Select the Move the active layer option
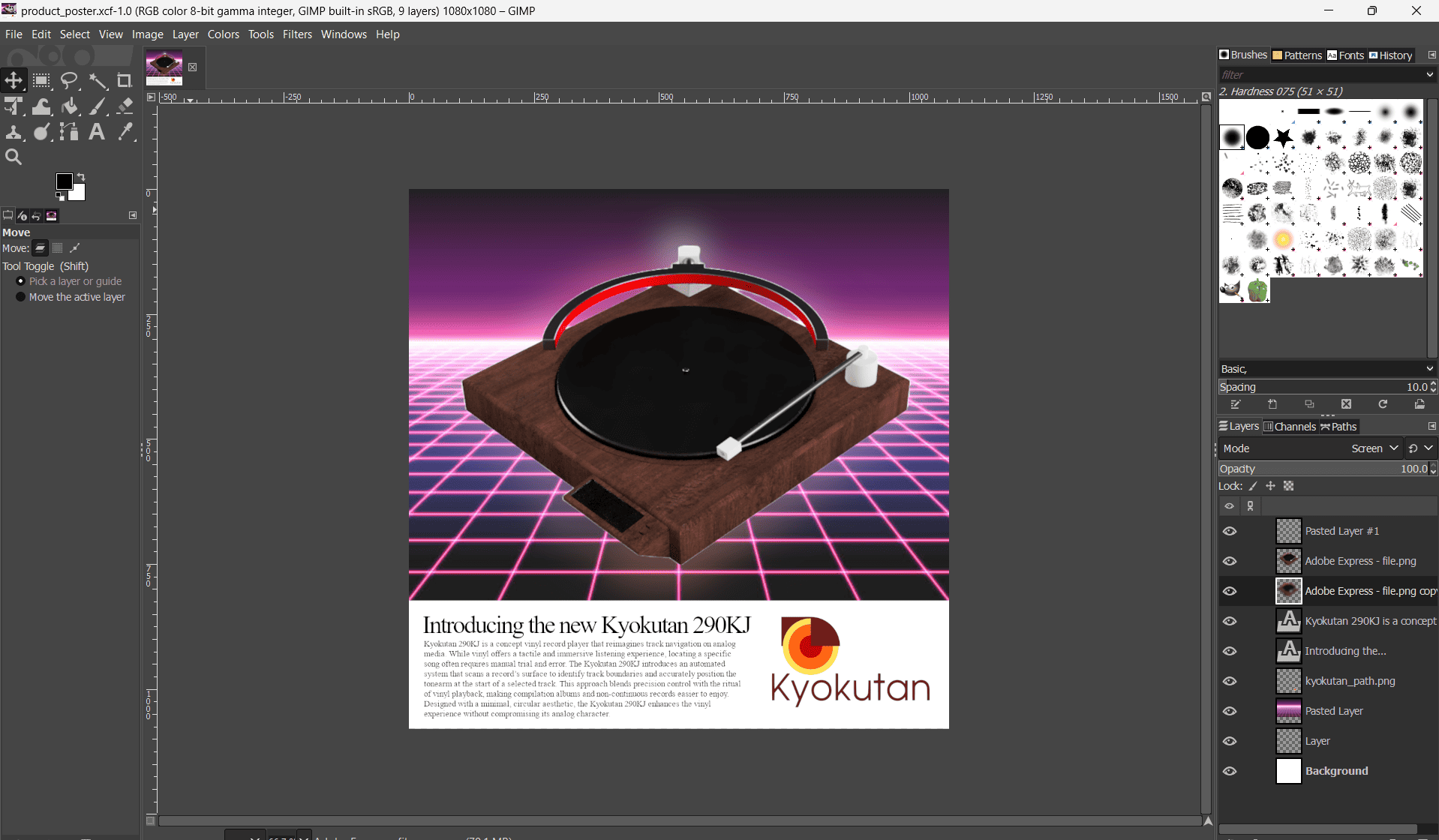 coord(20,296)
